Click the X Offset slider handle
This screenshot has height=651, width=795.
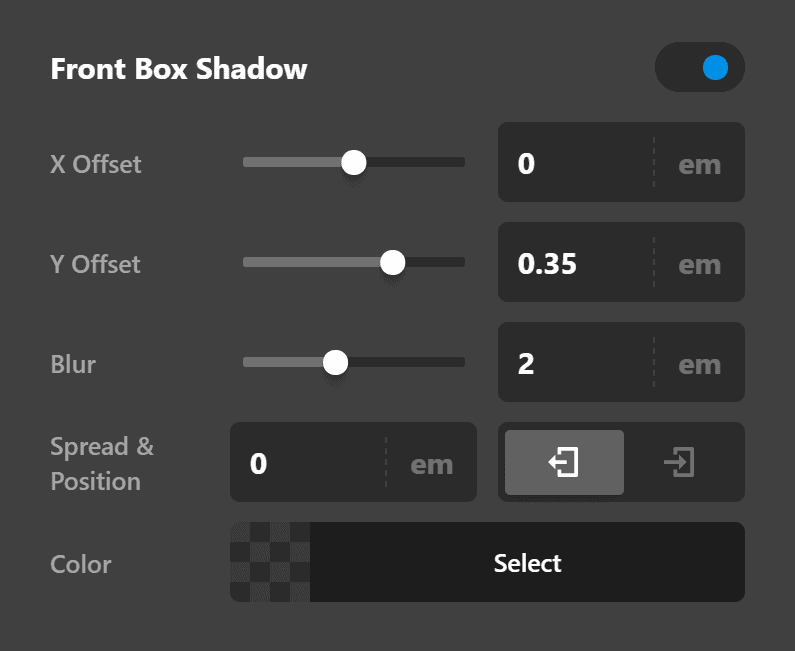tap(354, 162)
